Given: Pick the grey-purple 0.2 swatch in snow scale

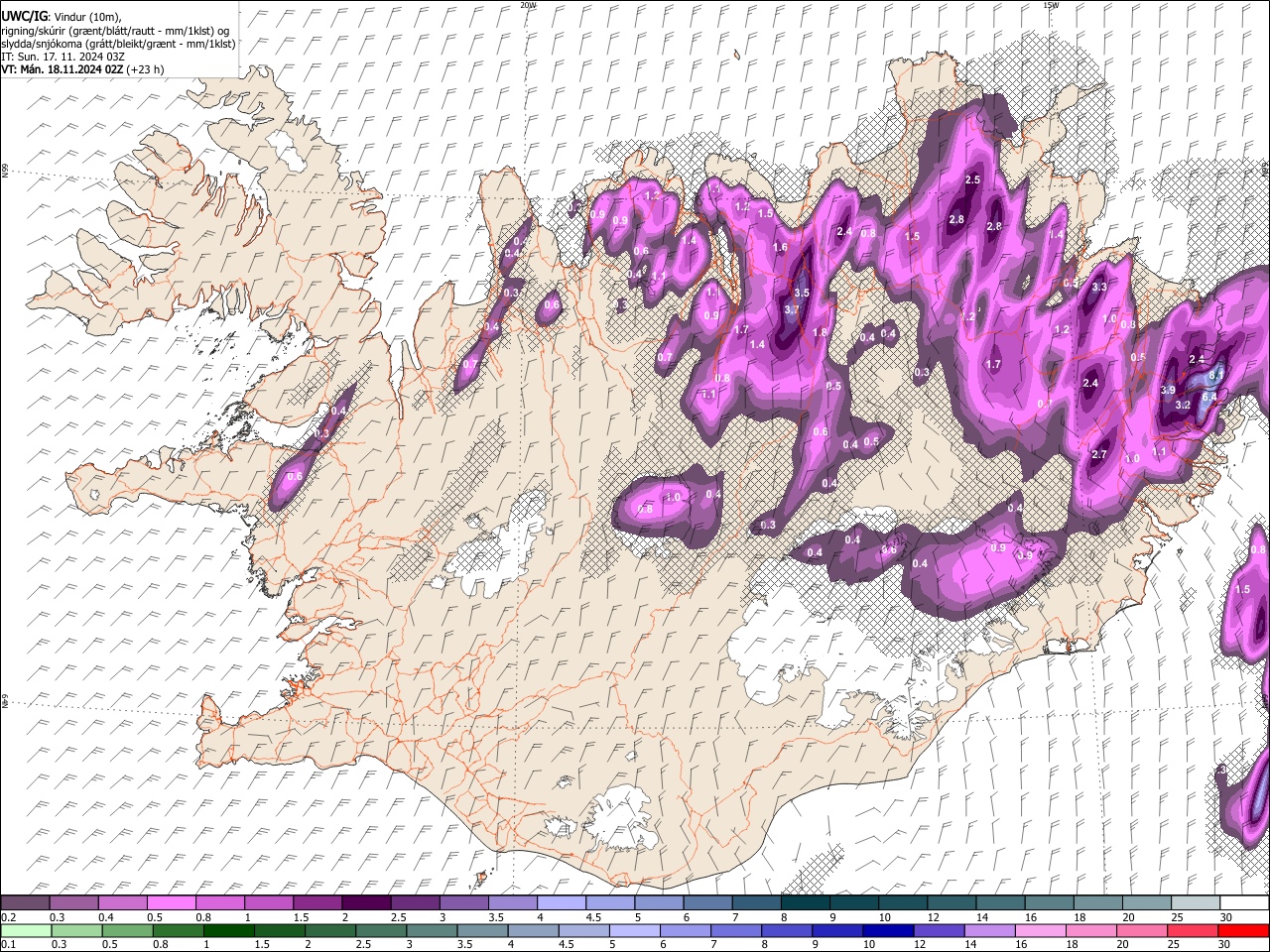Looking at the screenshot, I should click(25, 902).
